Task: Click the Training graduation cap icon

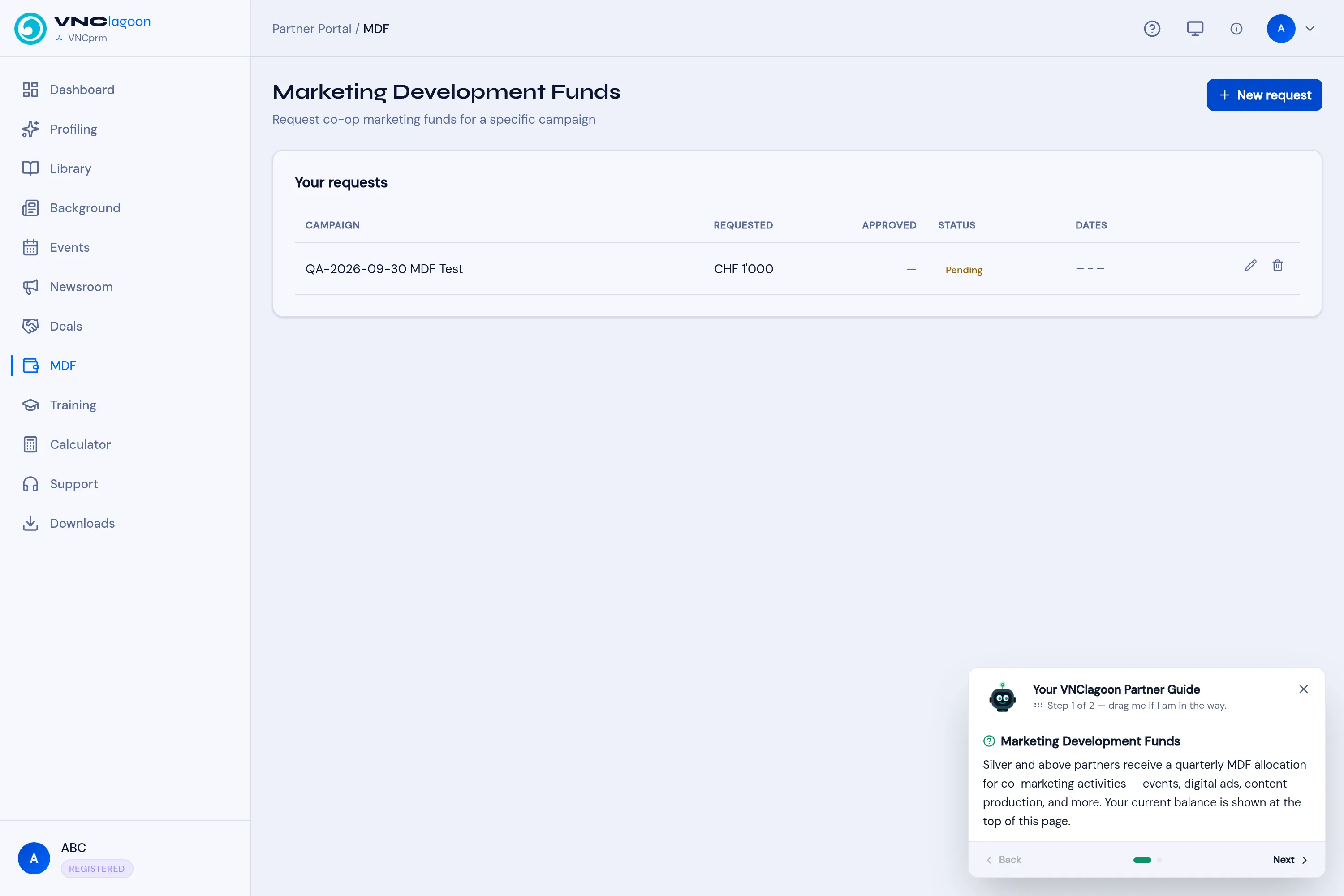Action: click(x=30, y=405)
